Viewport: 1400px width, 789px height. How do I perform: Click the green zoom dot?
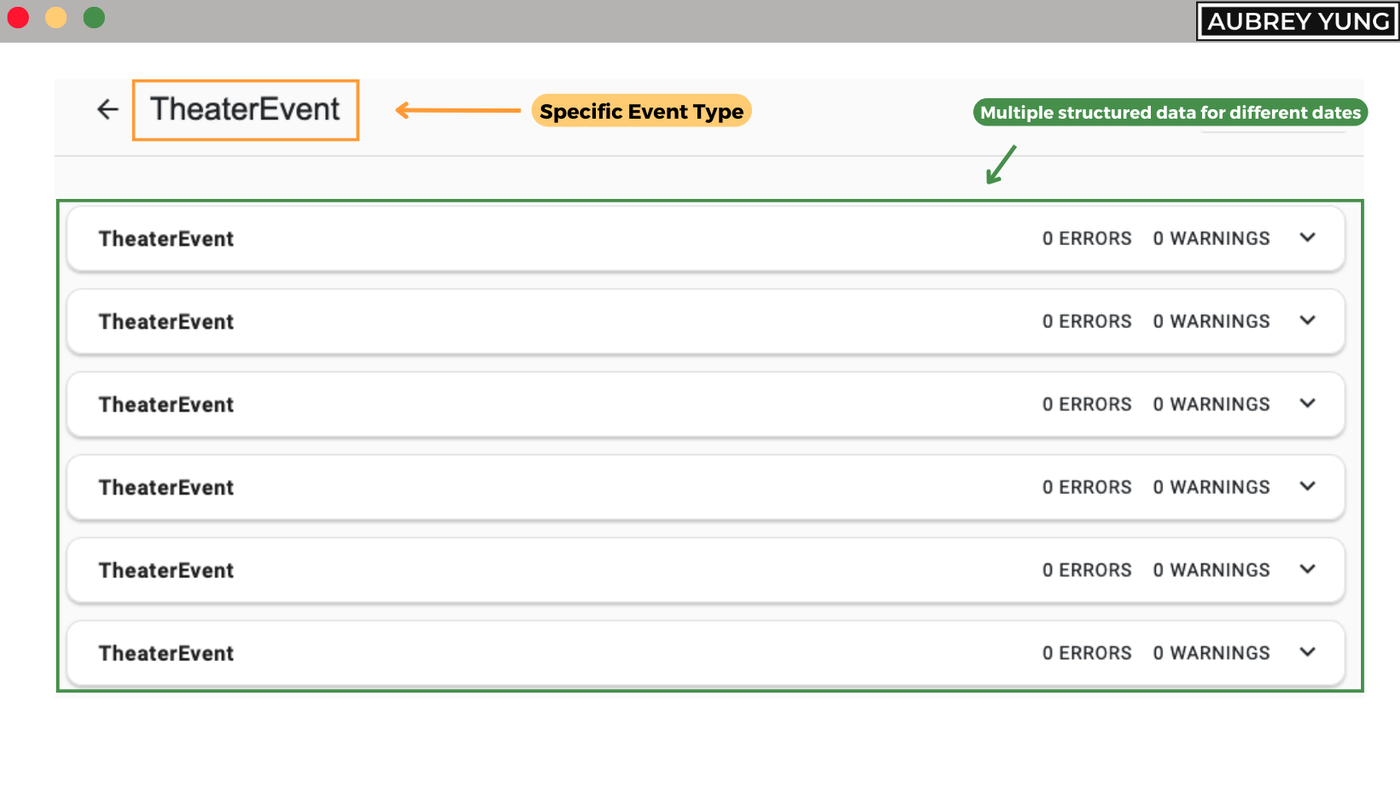93,17
